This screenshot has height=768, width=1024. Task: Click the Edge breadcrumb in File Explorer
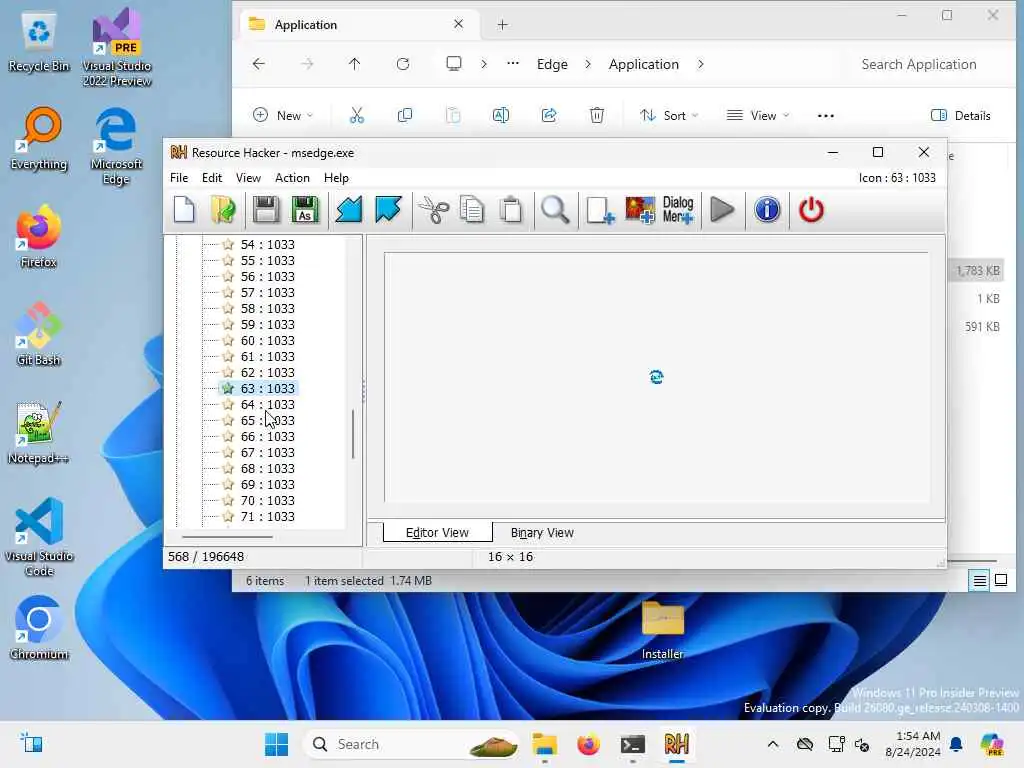click(x=552, y=64)
